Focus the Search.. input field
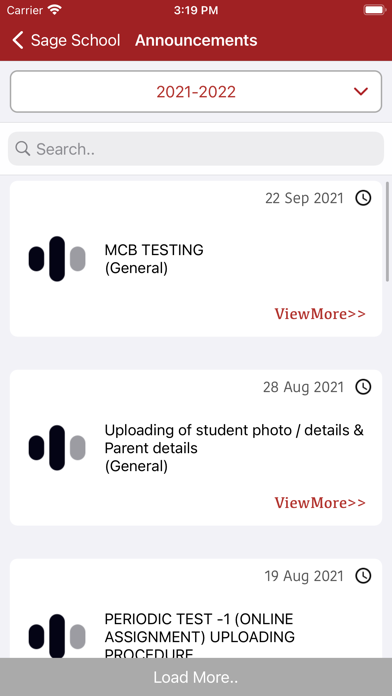This screenshot has height=696, width=392. tap(196, 149)
